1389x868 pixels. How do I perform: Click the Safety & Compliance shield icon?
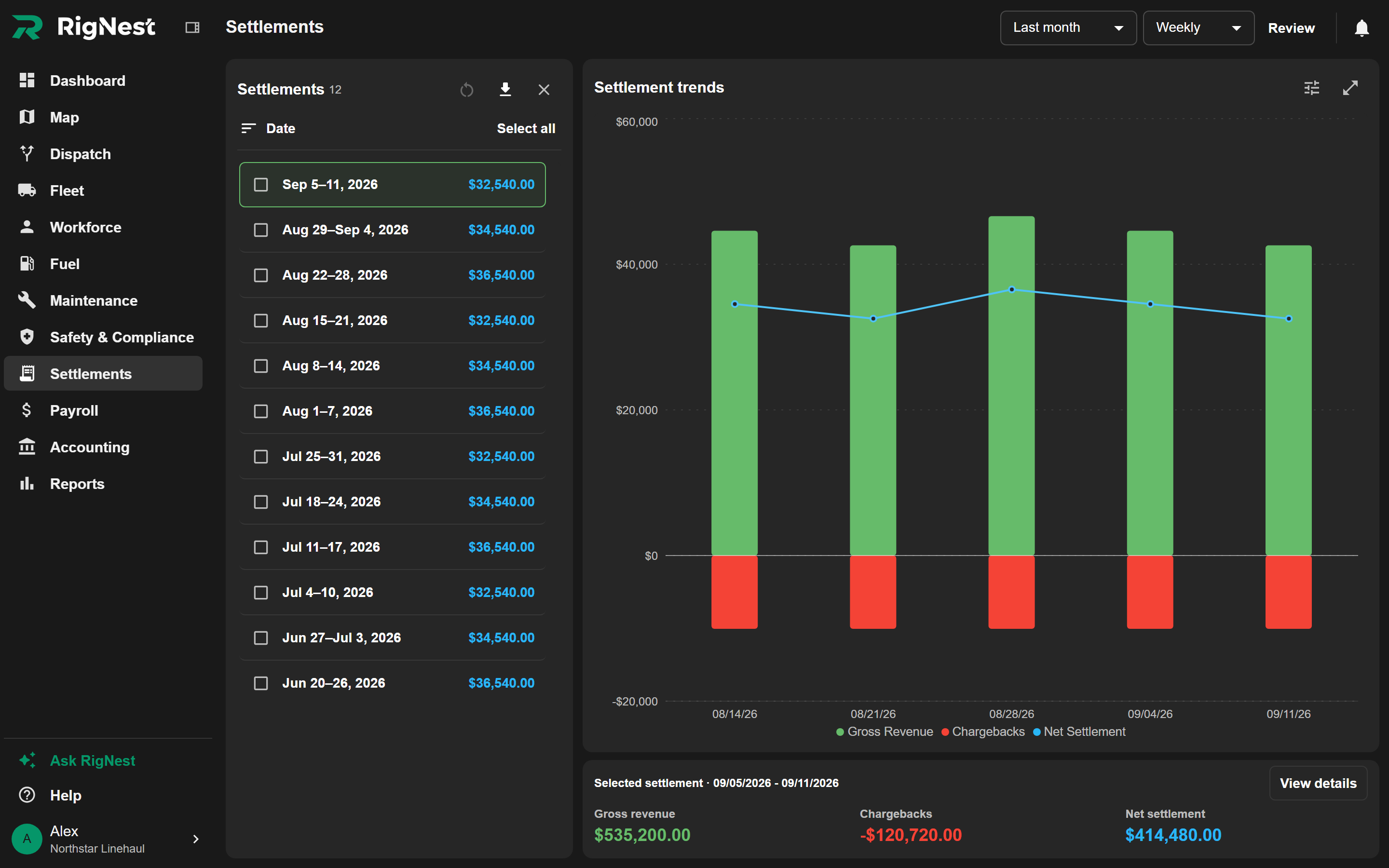pos(27,337)
